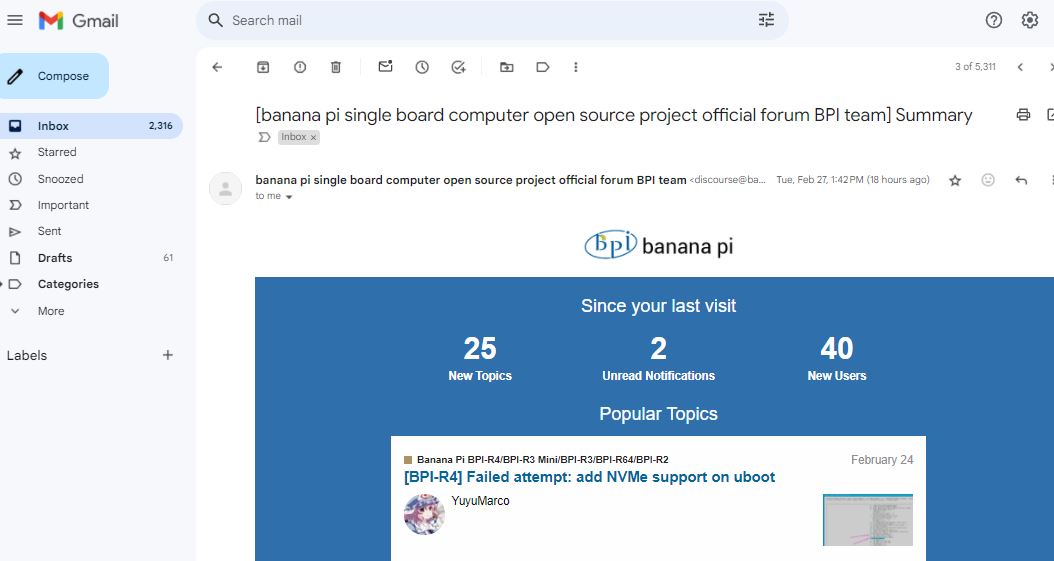Click the 'February 24' topic date
The image size is (1054, 561).
point(882,460)
